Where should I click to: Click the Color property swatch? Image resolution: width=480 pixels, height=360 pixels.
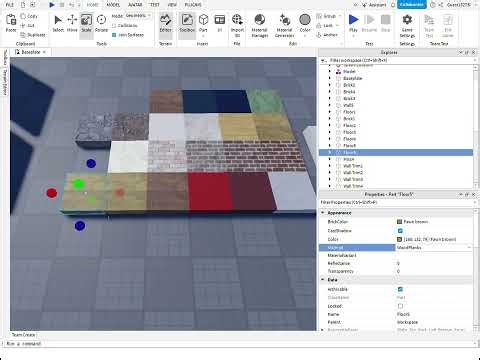[x=399, y=239]
